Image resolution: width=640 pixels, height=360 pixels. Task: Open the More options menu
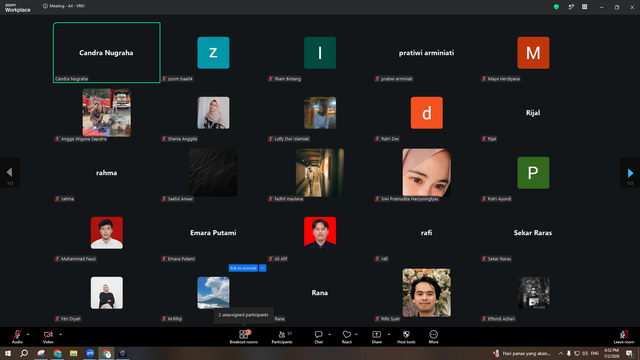[433, 337]
